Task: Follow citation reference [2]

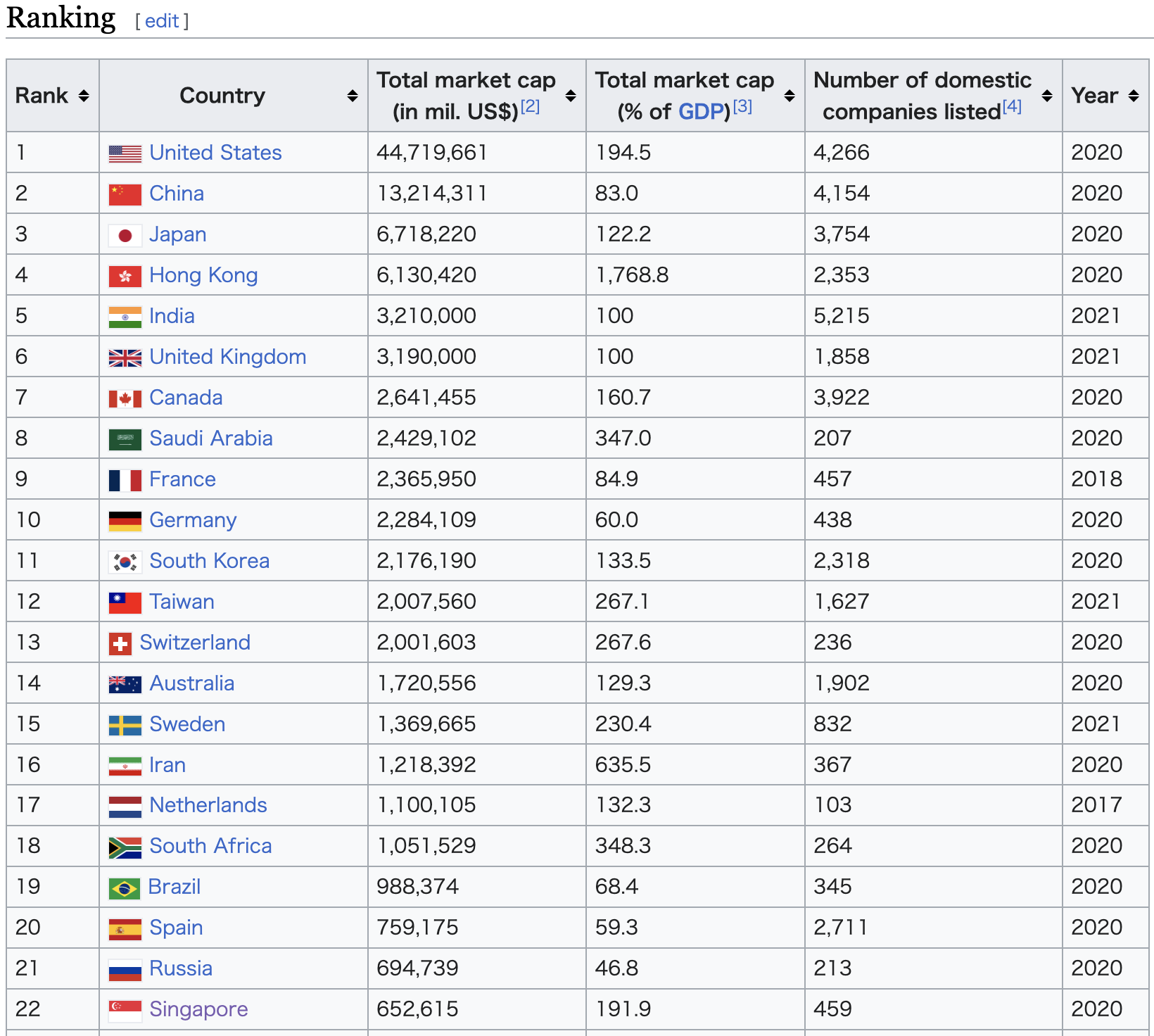Action: point(530,106)
